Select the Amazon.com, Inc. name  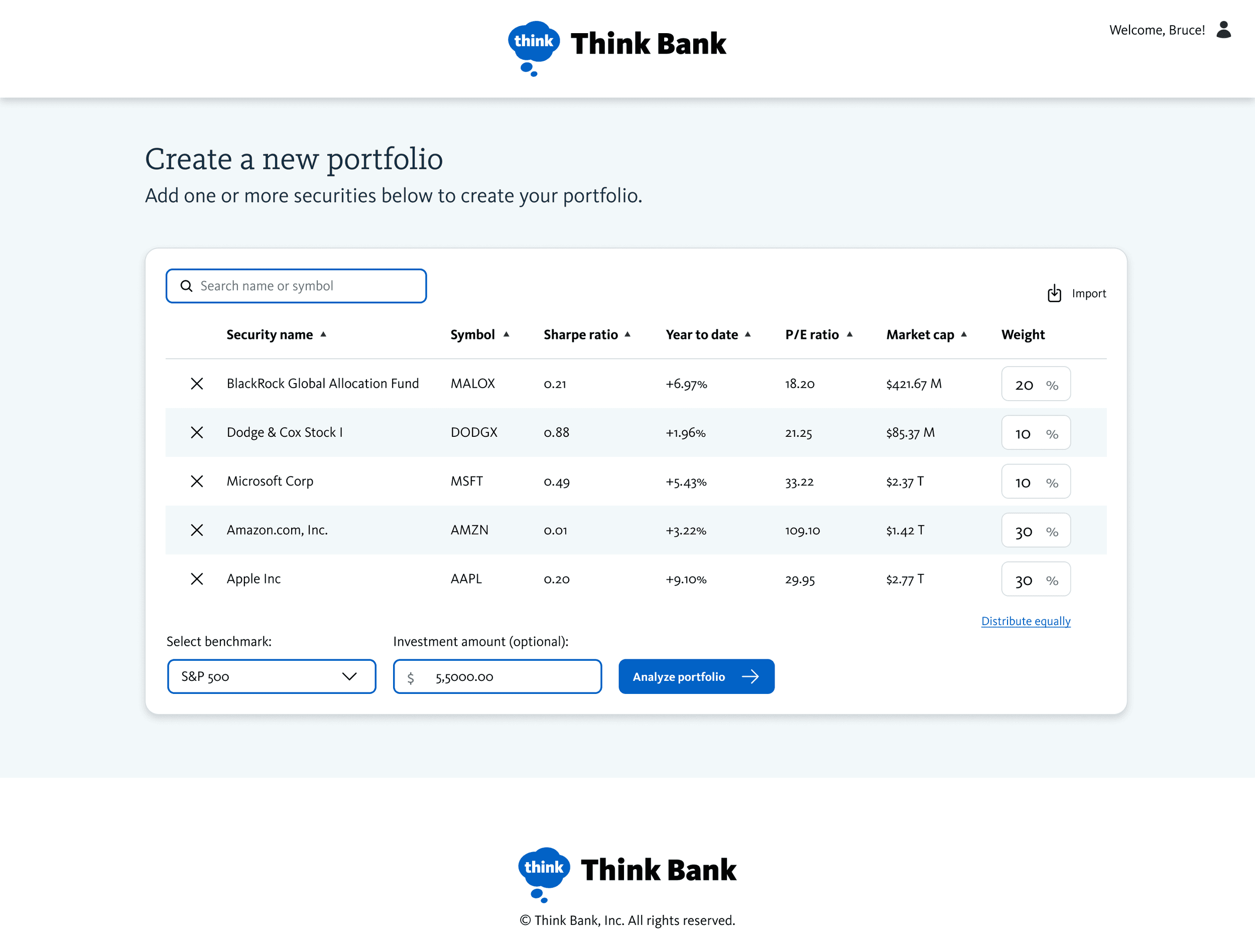pos(278,530)
